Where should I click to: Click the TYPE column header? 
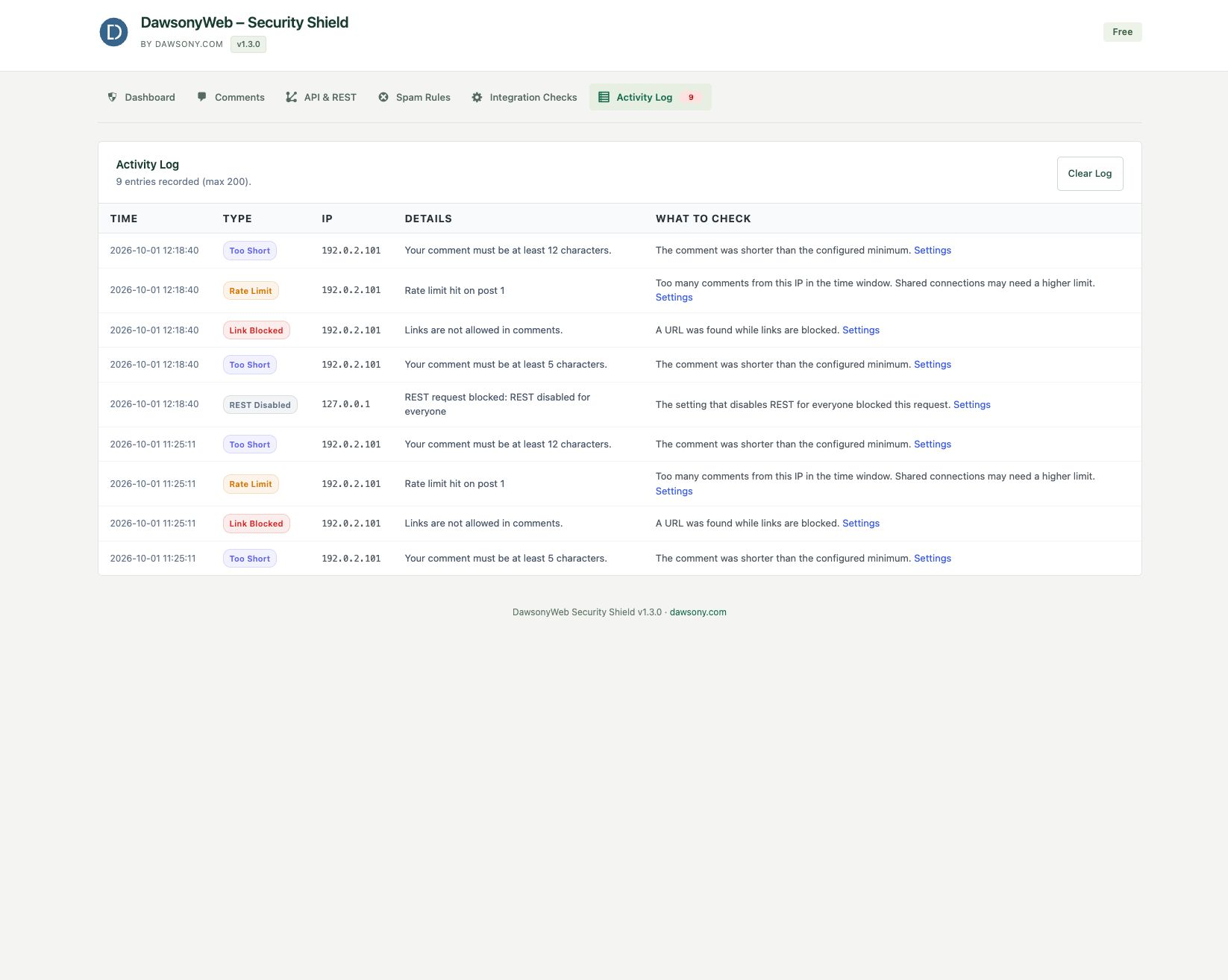tap(237, 219)
